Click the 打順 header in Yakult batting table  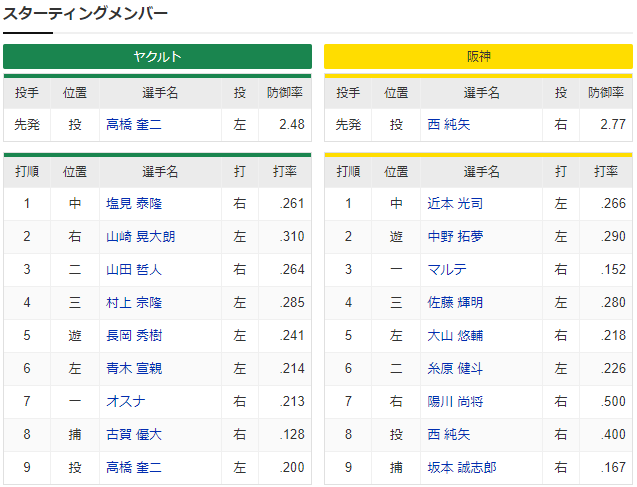point(27,172)
